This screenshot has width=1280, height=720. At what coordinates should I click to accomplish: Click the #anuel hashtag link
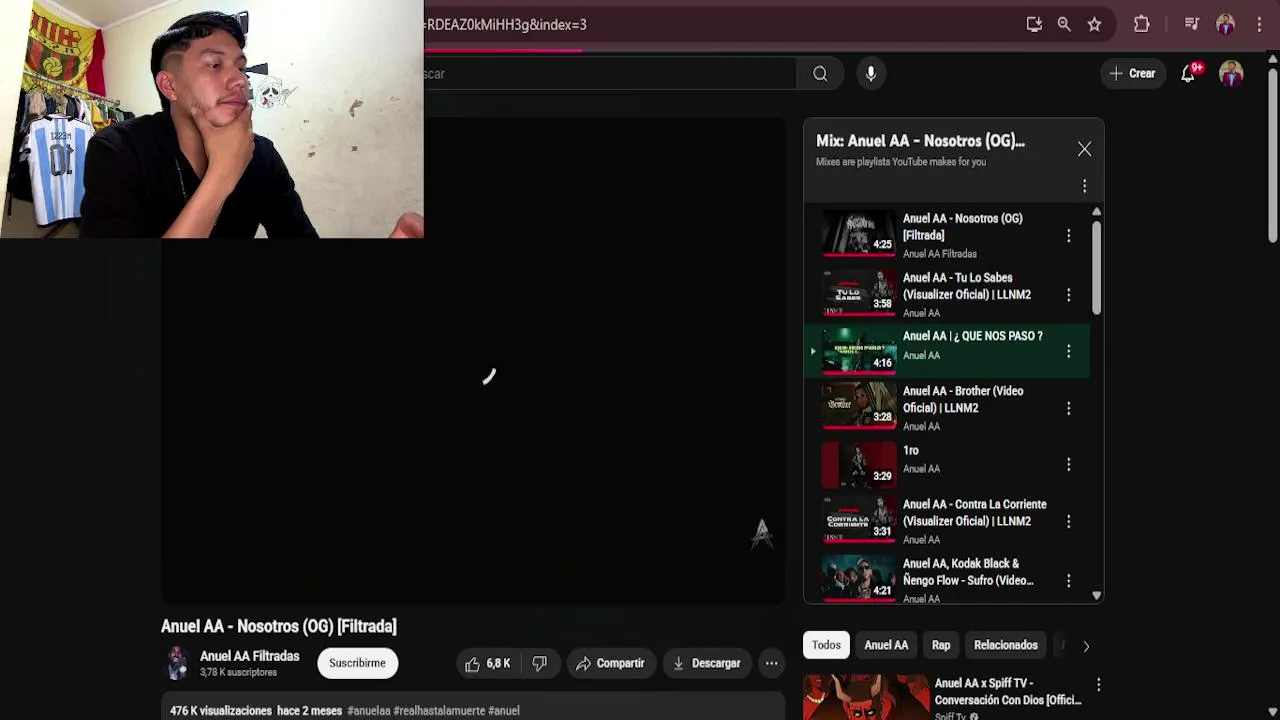pyautogui.click(x=503, y=711)
